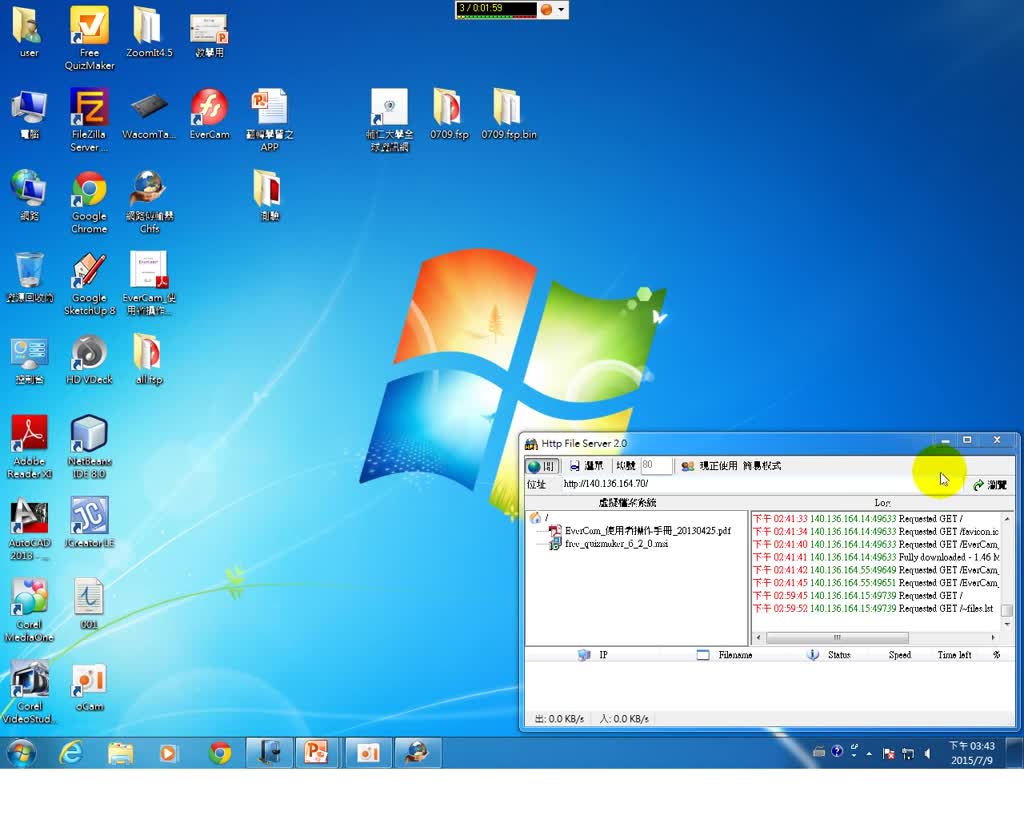Select the Google Chrome desktop icon
Viewport: 1024px width, 820px height.
click(89, 202)
